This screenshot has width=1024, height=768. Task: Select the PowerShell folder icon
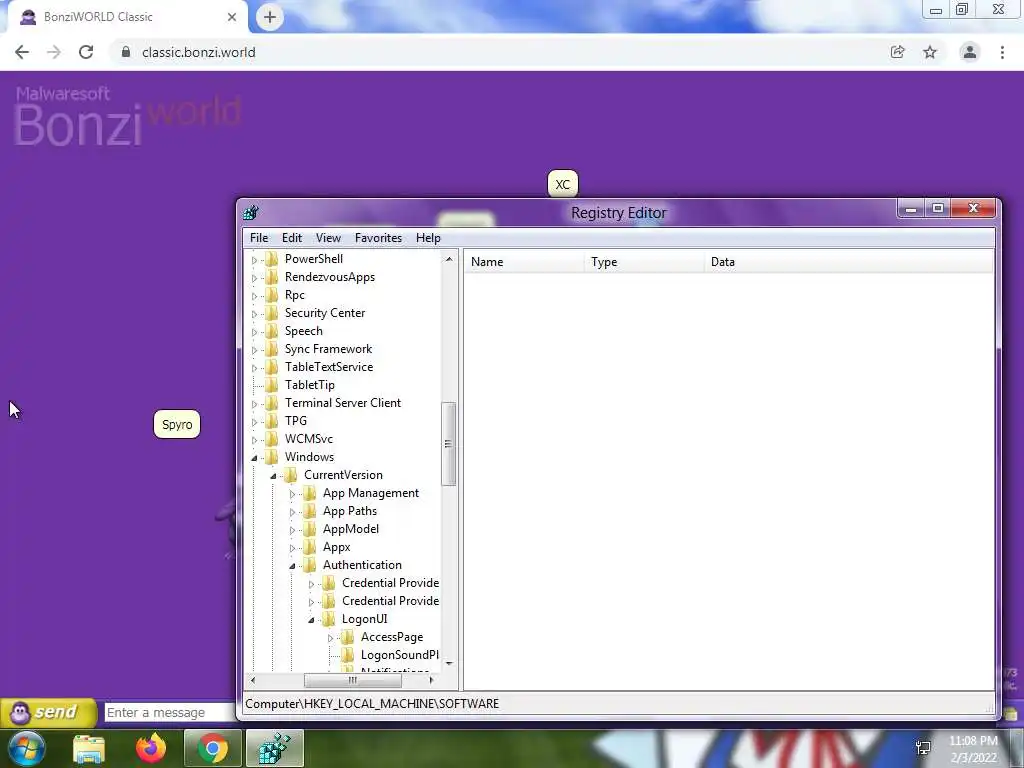click(x=272, y=259)
